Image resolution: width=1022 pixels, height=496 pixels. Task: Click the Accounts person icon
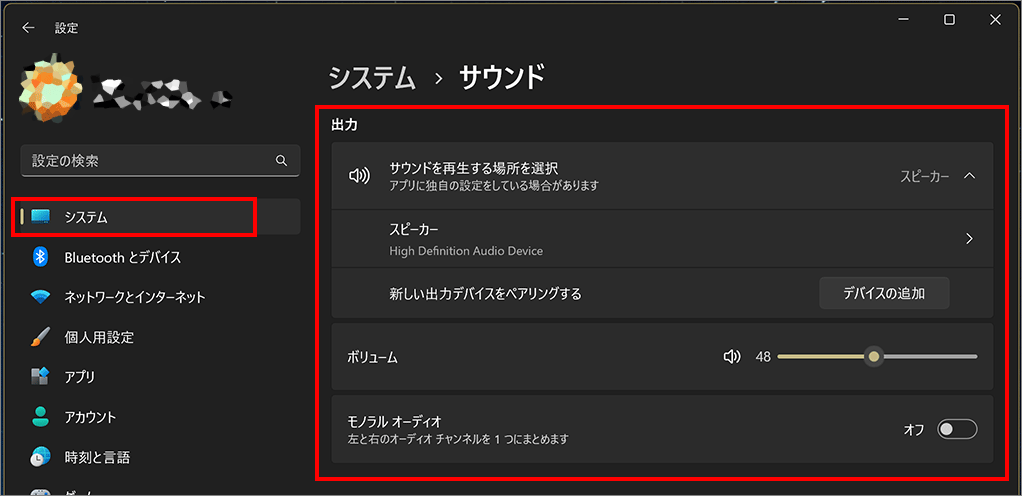tap(41, 417)
